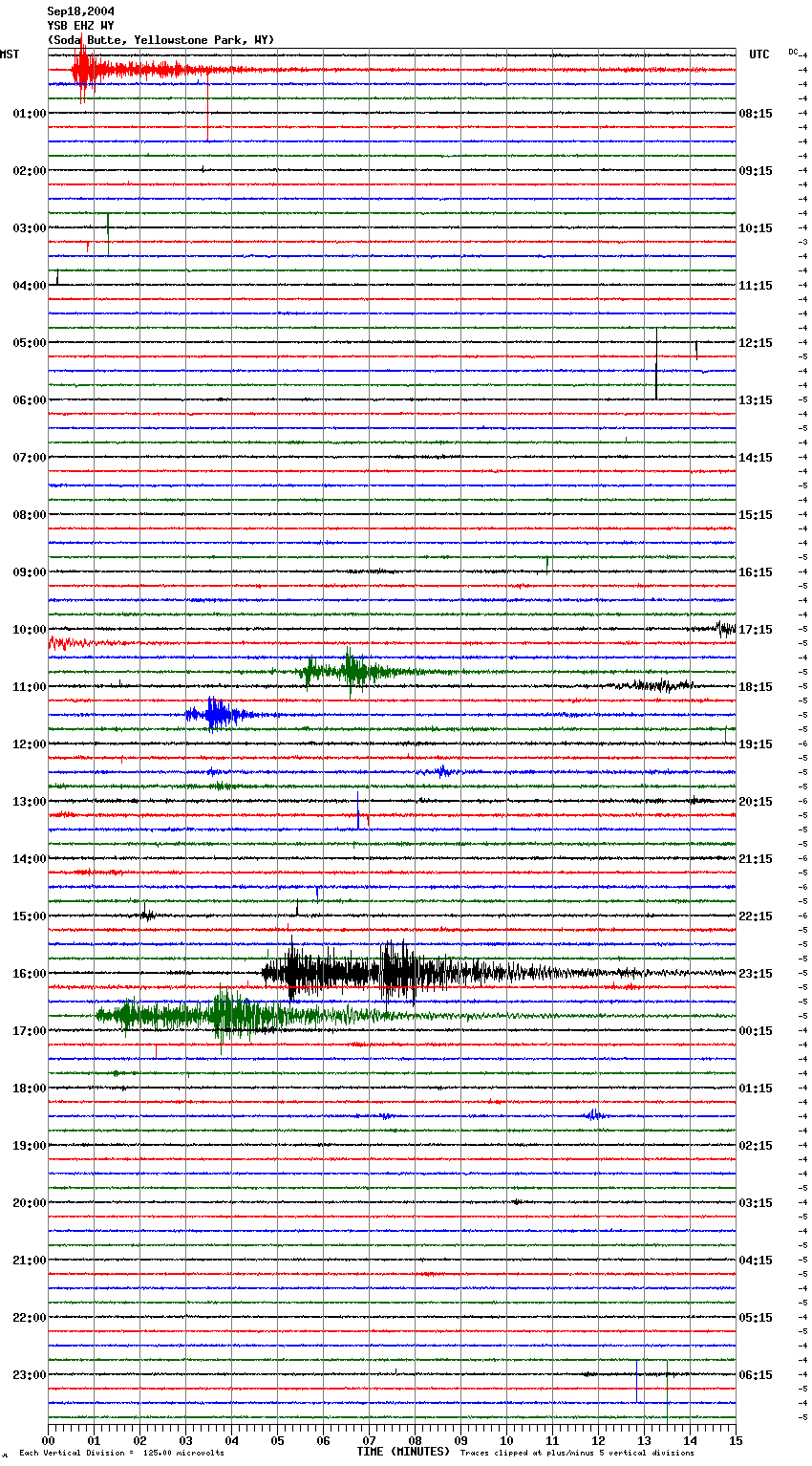Pick the 06:15 UTC time label
Image resolution: width=812 pixels, height=1466 pixels.
point(756,1375)
